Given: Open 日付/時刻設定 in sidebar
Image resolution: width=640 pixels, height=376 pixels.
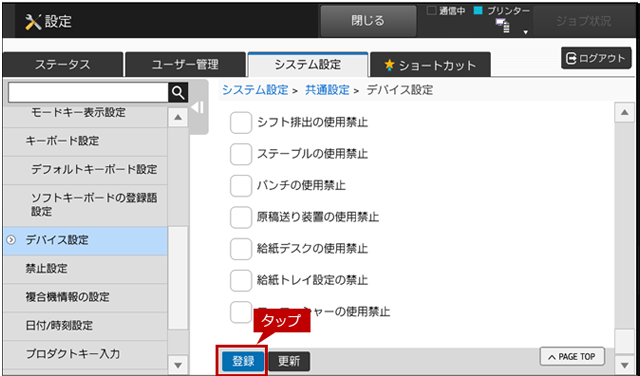Looking at the screenshot, I should pos(85,326).
